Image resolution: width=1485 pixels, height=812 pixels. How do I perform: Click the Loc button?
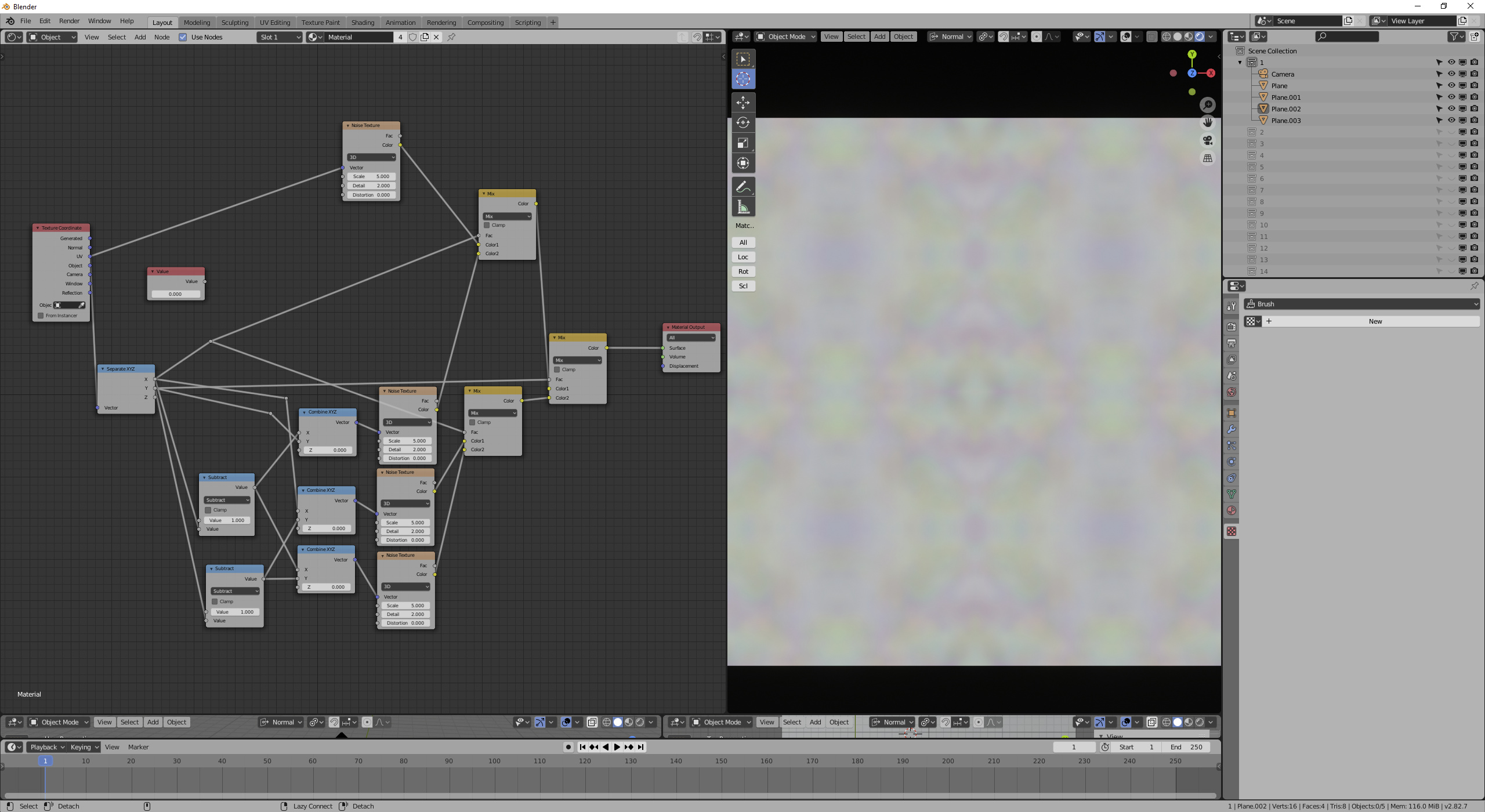pos(743,257)
